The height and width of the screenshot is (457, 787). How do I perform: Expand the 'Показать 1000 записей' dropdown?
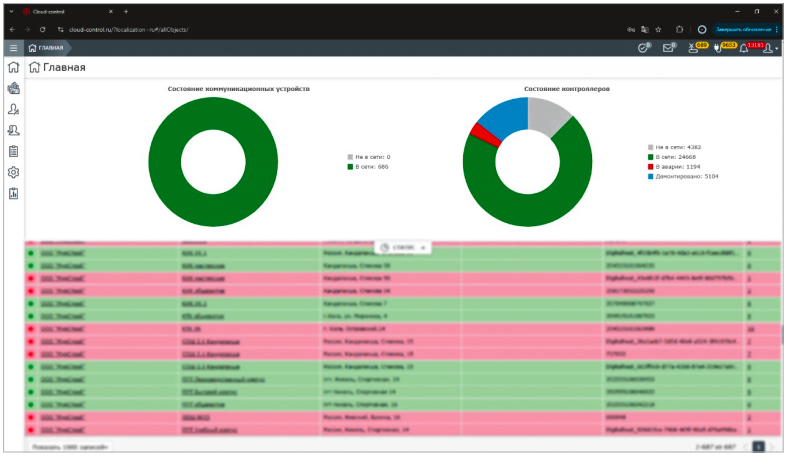point(69,446)
